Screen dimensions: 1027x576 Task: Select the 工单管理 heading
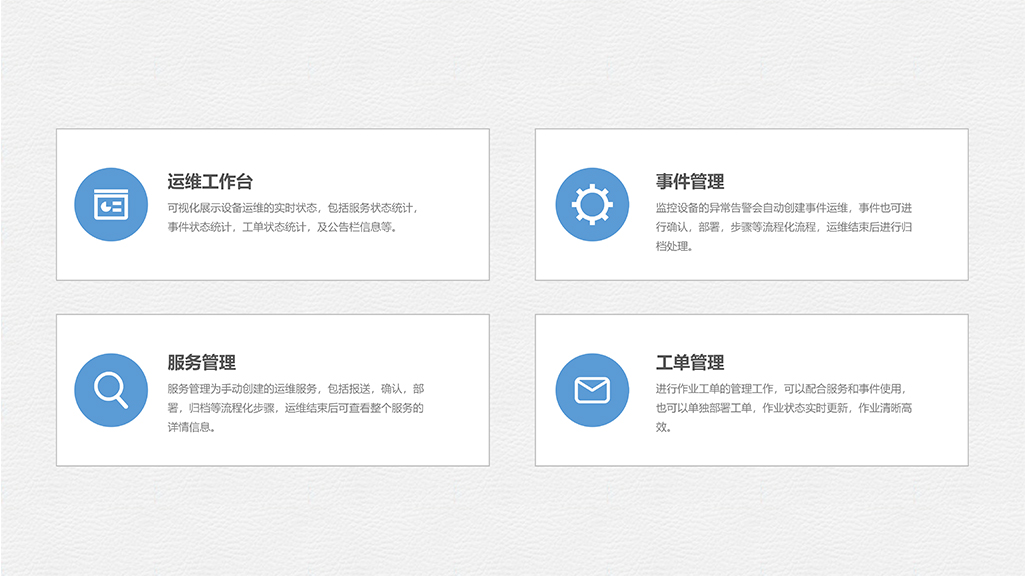[690, 362]
